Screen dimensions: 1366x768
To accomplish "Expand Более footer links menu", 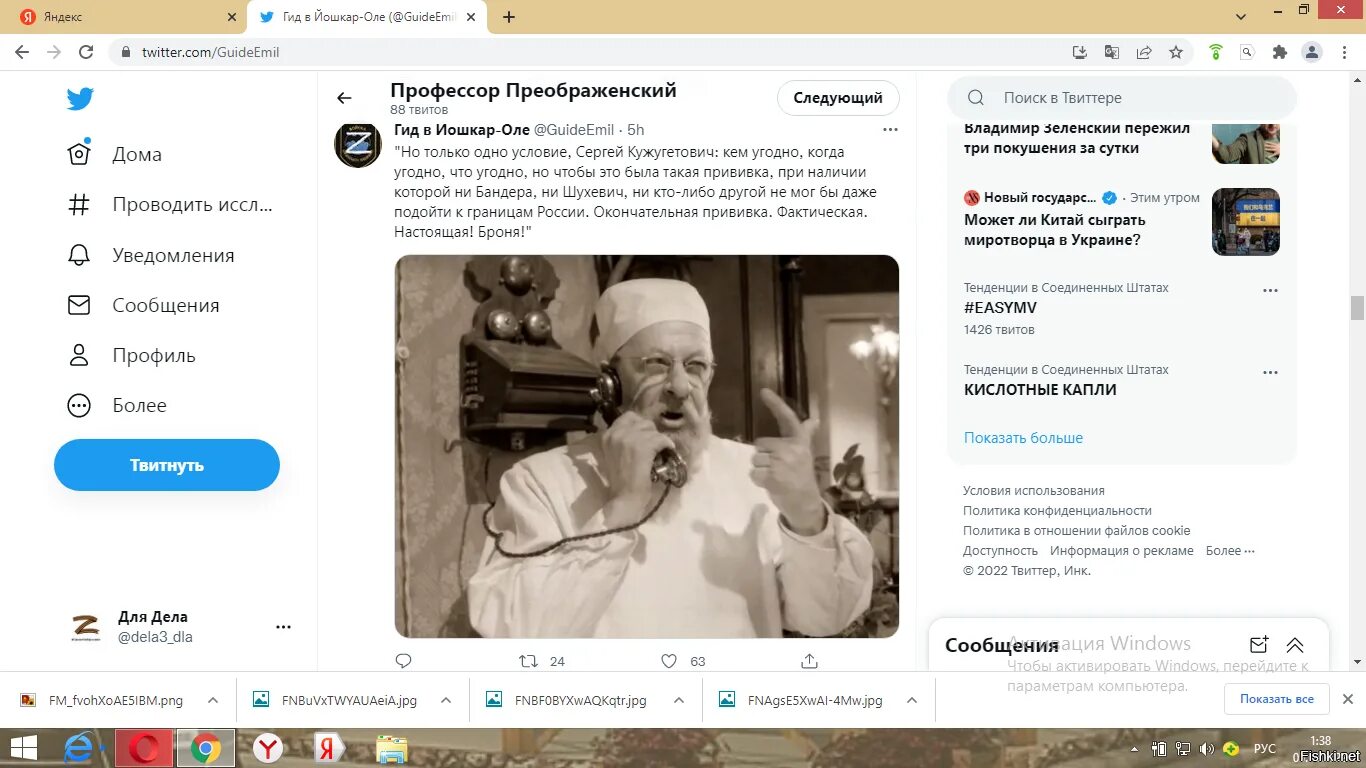I will [1230, 551].
